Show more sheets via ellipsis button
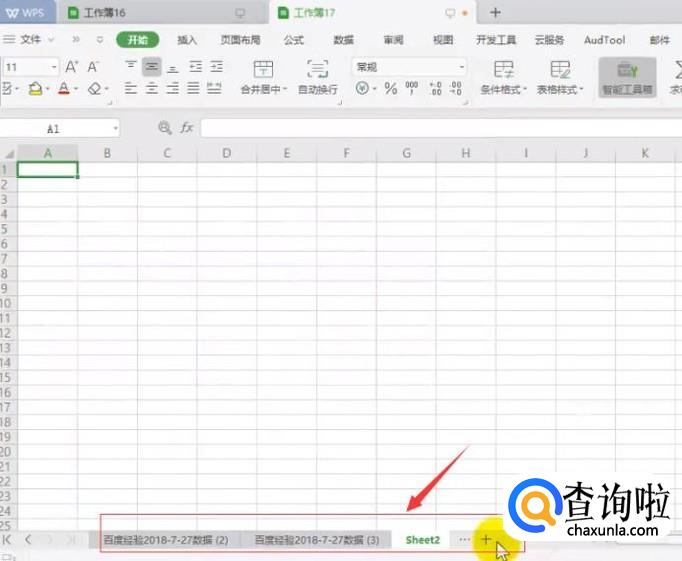This screenshot has width=682, height=561. tap(465, 540)
